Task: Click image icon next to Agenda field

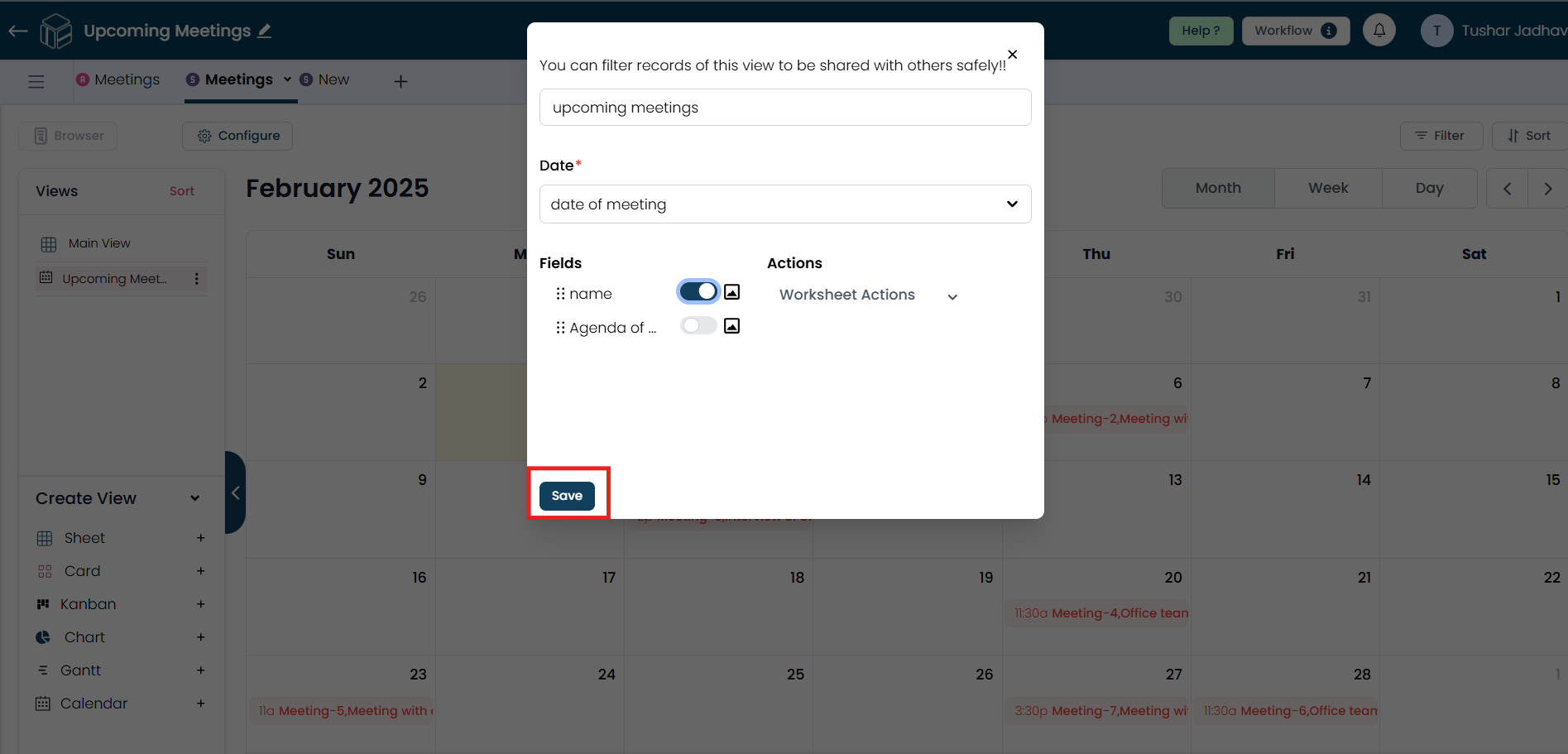Action: pyautogui.click(x=731, y=326)
